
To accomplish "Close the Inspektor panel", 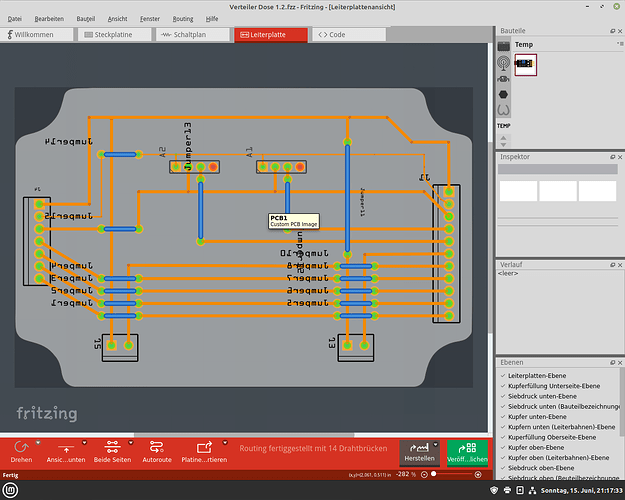I will (x=620, y=157).
